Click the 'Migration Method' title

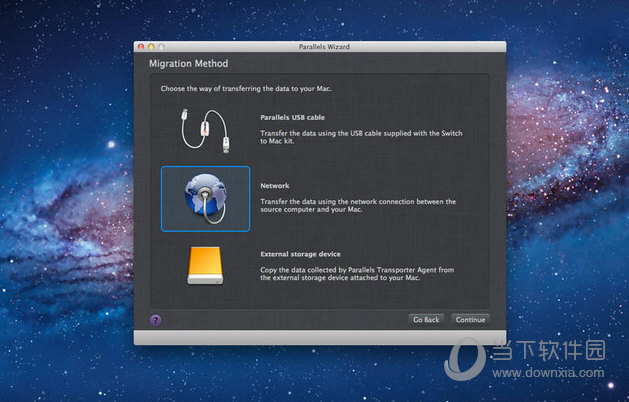[189, 63]
